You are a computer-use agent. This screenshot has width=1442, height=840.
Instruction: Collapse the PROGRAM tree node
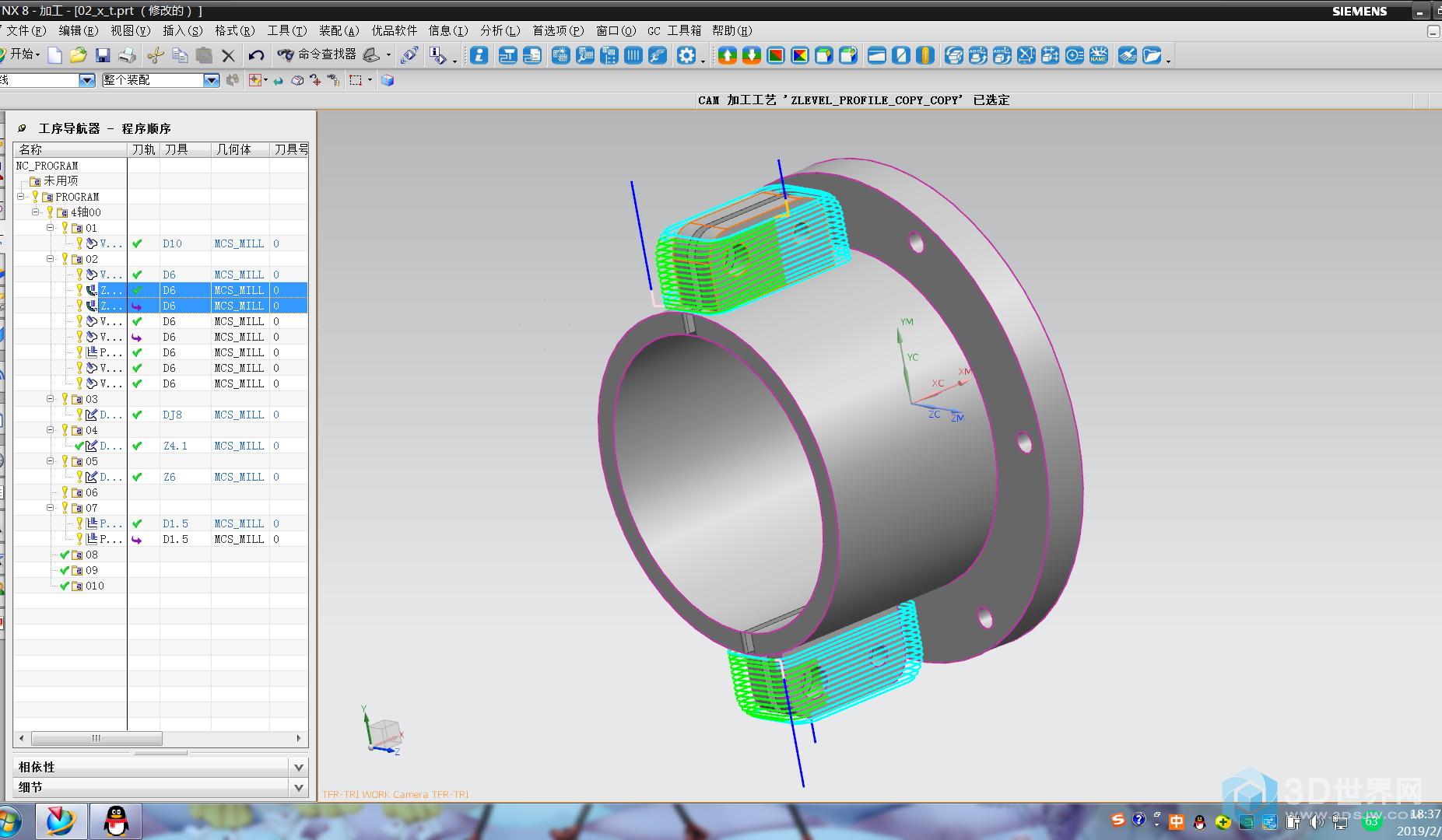(21, 197)
